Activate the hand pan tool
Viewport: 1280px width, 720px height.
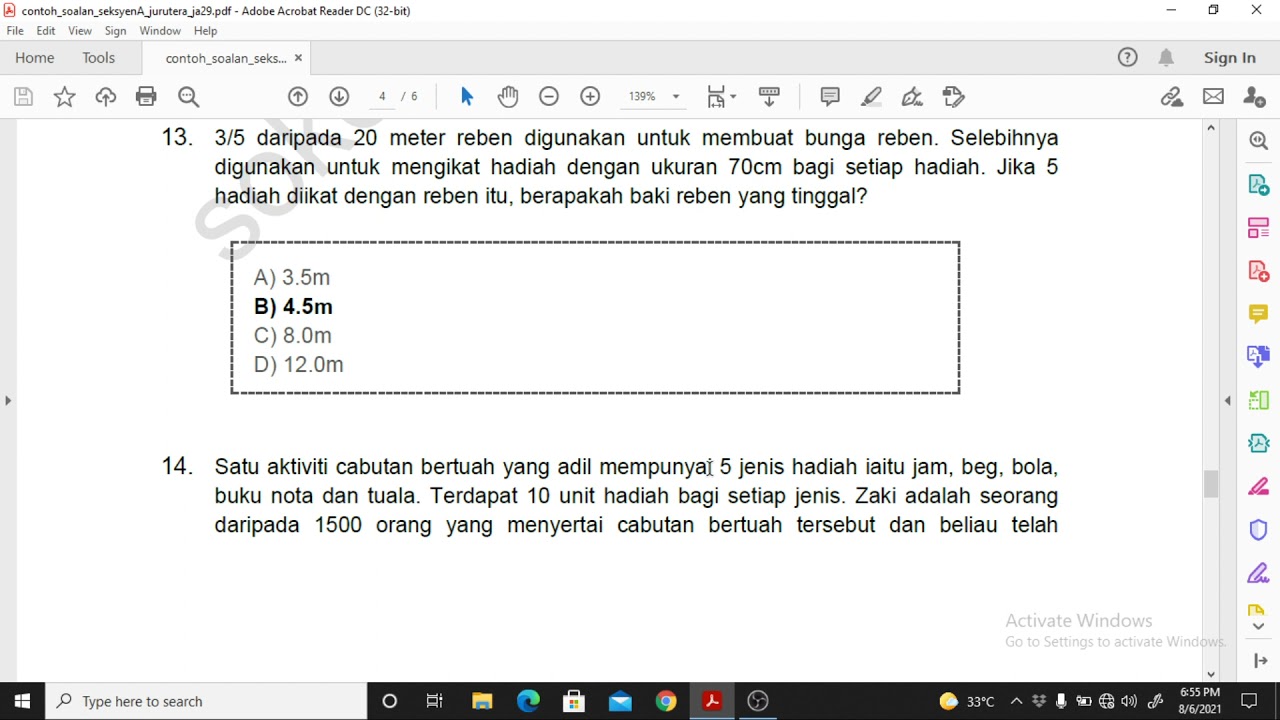[508, 97]
